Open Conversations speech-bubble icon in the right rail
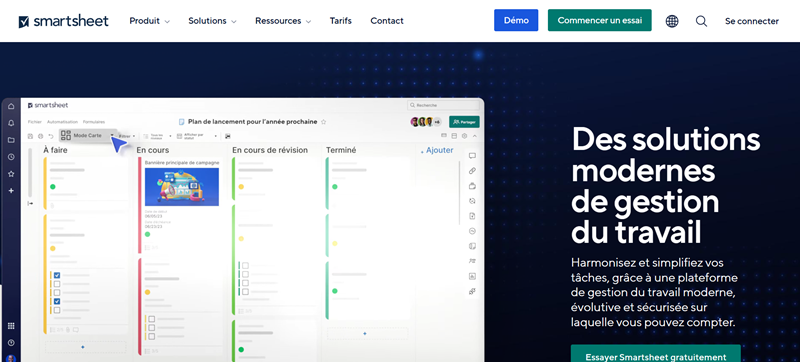This screenshot has width=800, height=362. coord(472,156)
